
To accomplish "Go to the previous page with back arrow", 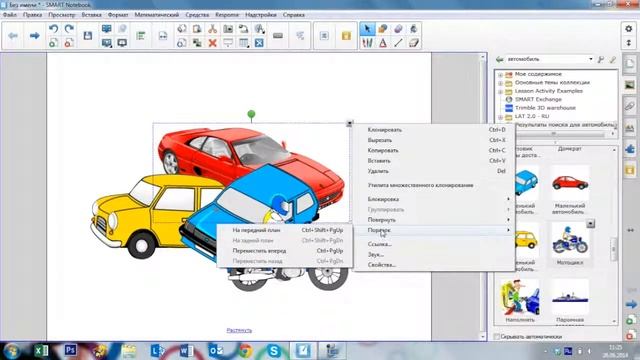I will pos(13,36).
